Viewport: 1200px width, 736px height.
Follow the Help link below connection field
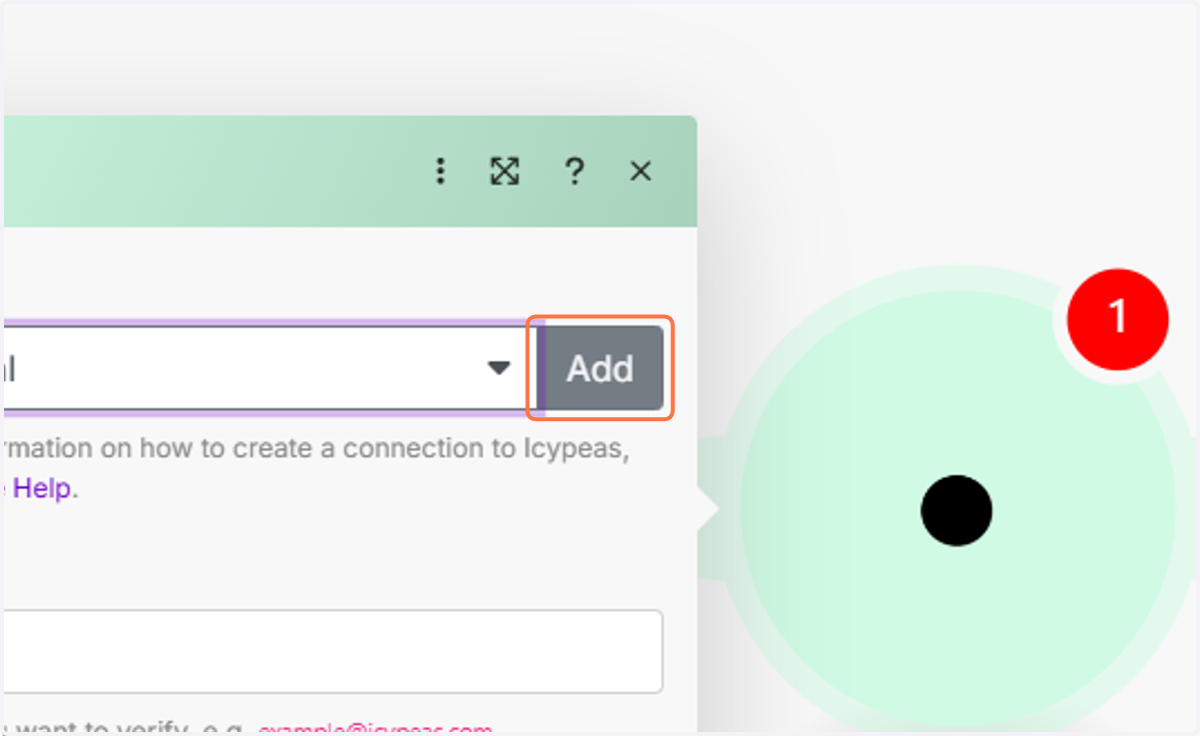pos(43,489)
